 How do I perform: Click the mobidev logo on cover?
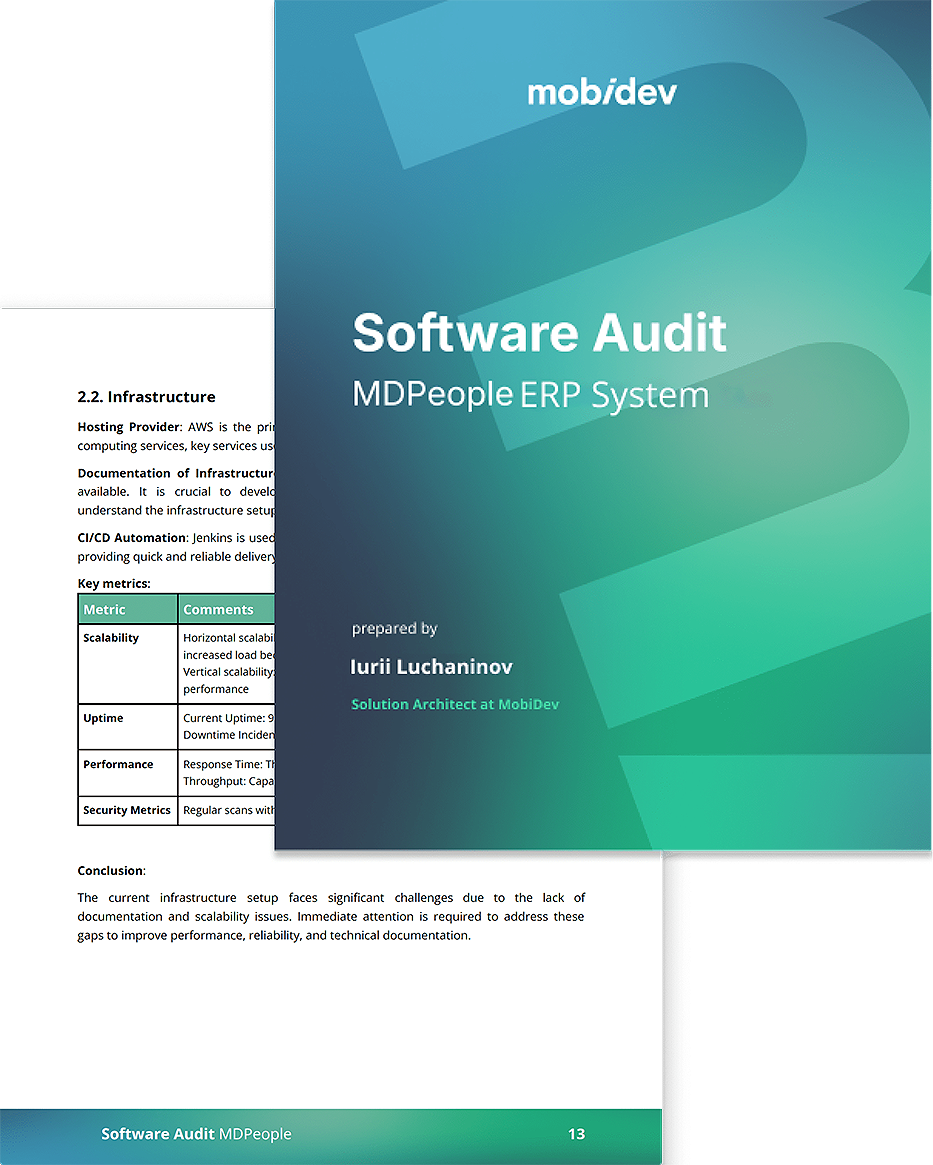tap(602, 93)
